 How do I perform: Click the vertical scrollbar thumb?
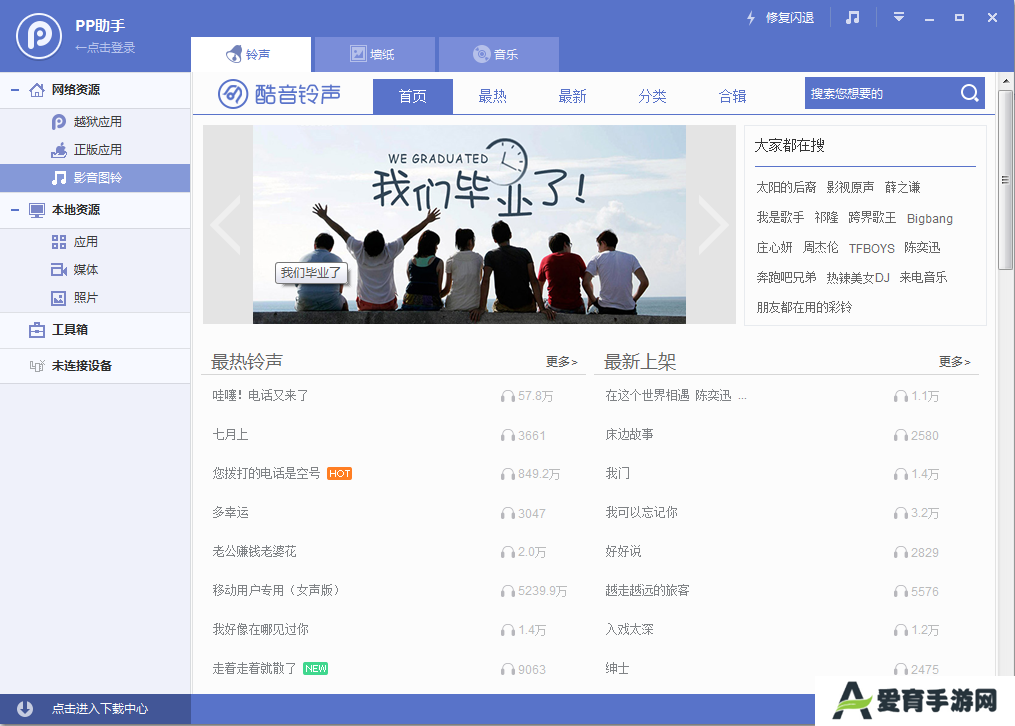point(1005,180)
